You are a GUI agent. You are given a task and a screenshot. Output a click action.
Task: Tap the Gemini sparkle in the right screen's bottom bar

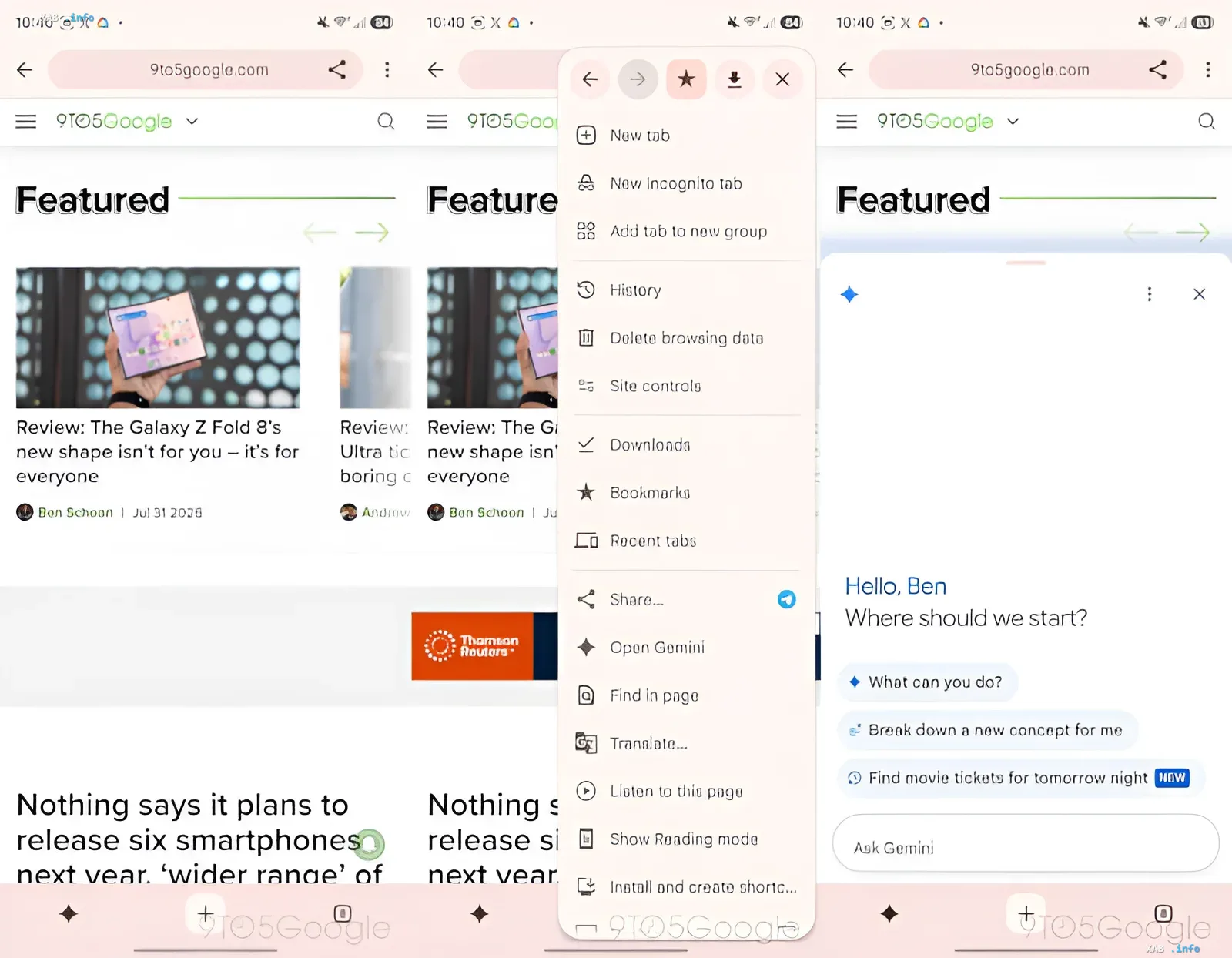[889, 914]
